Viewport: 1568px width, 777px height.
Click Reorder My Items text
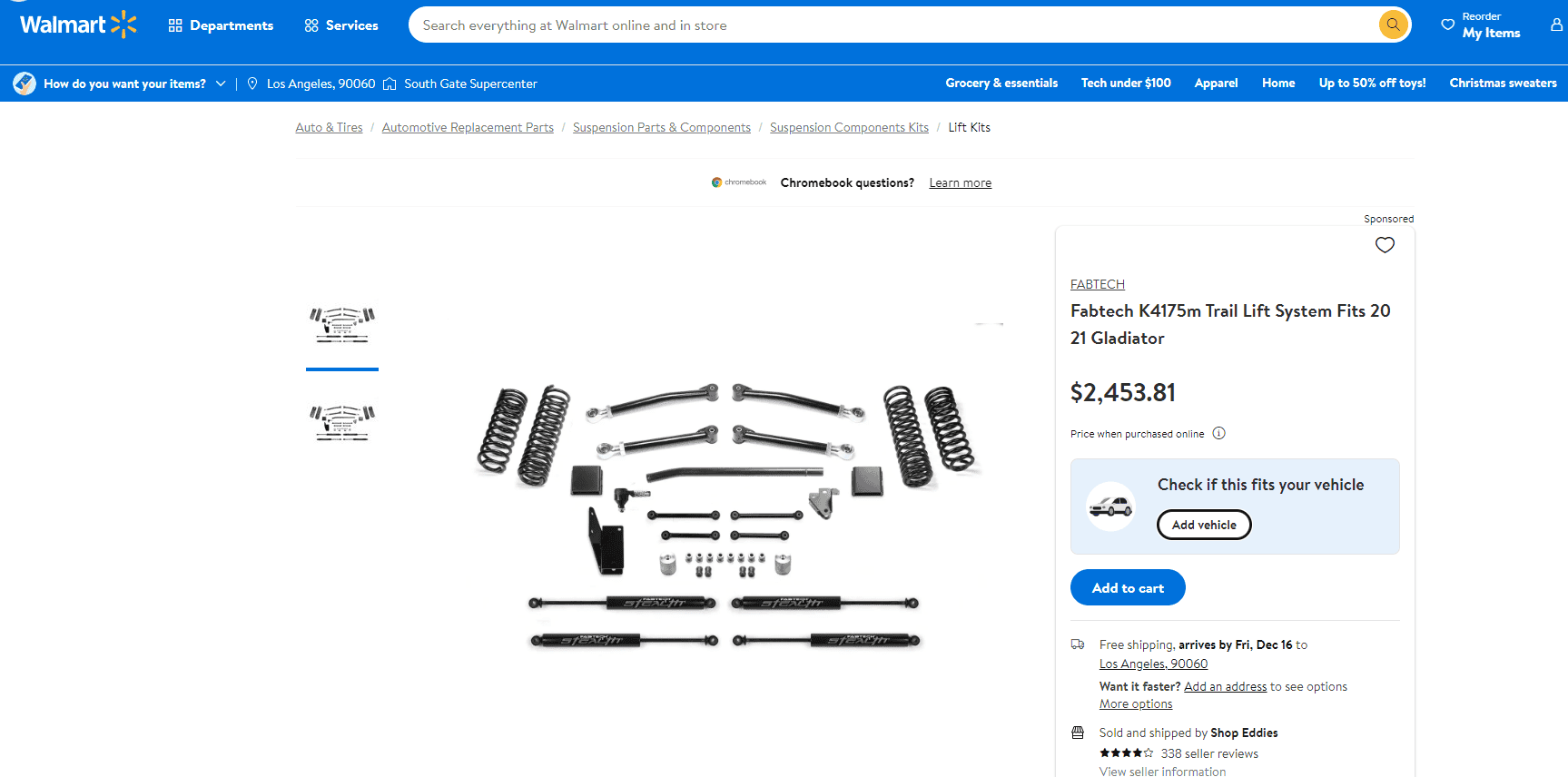coord(1491,25)
